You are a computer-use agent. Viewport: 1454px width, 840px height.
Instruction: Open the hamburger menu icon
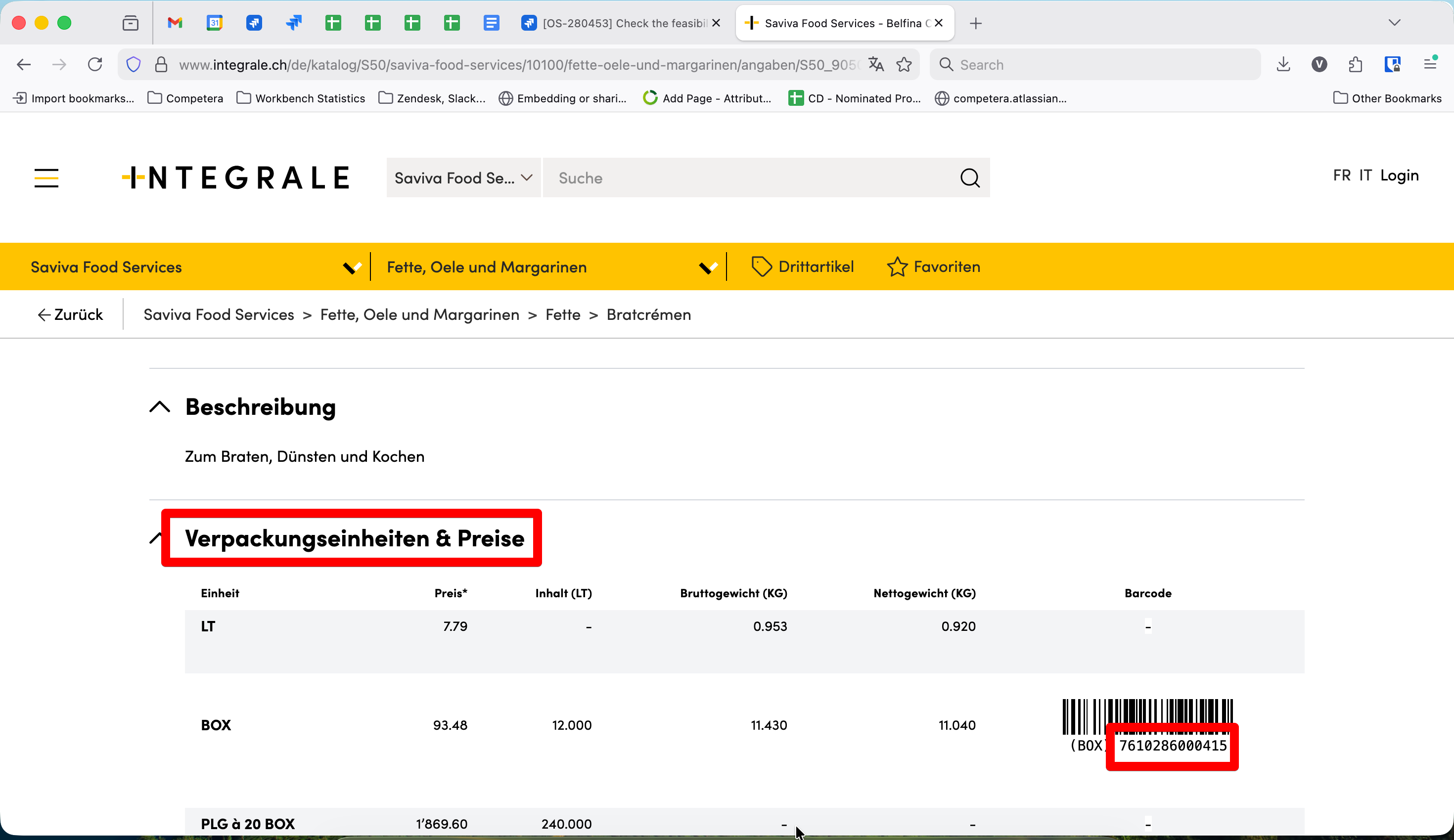click(x=46, y=177)
